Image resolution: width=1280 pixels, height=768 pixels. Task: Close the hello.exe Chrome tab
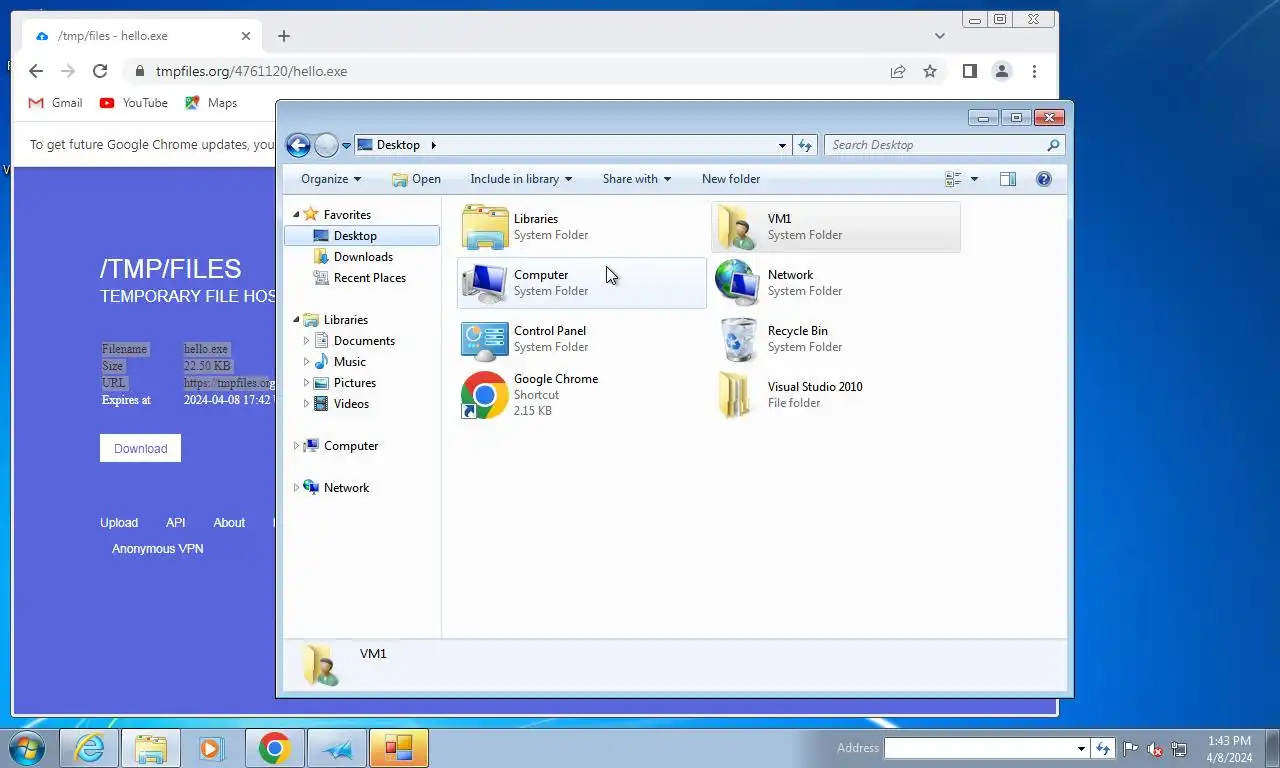tap(246, 36)
